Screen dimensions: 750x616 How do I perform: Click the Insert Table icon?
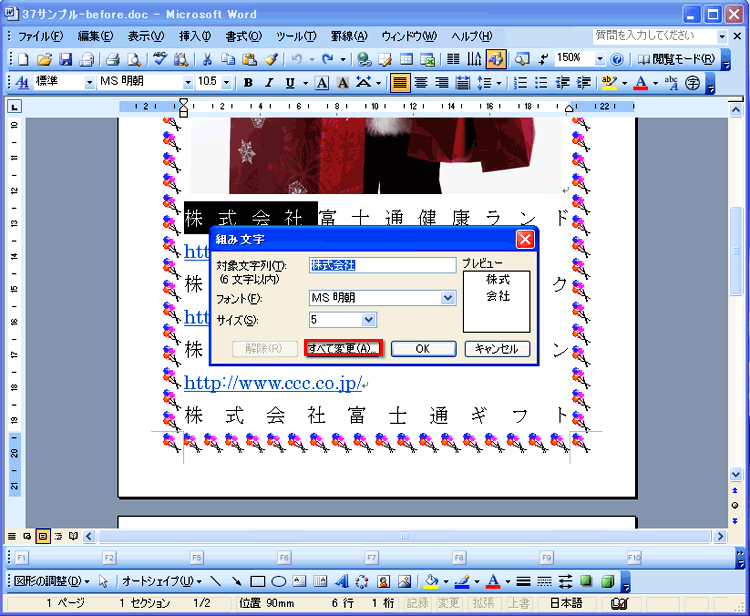click(x=406, y=59)
